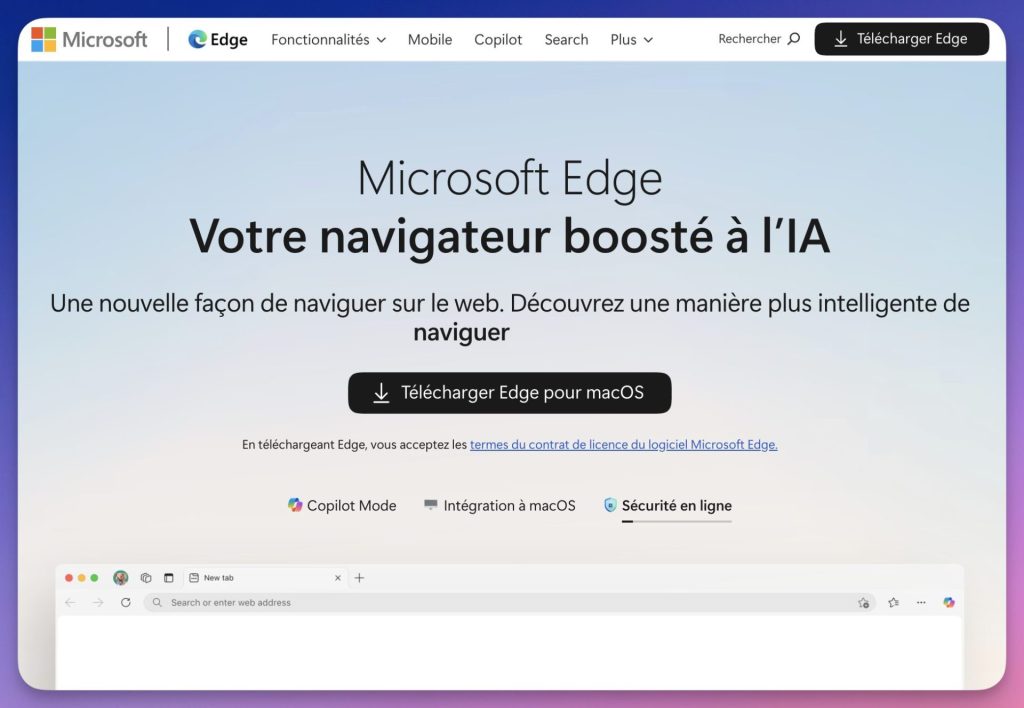Click the profile avatar in the browser preview
This screenshot has height=708, width=1024.
[121, 578]
